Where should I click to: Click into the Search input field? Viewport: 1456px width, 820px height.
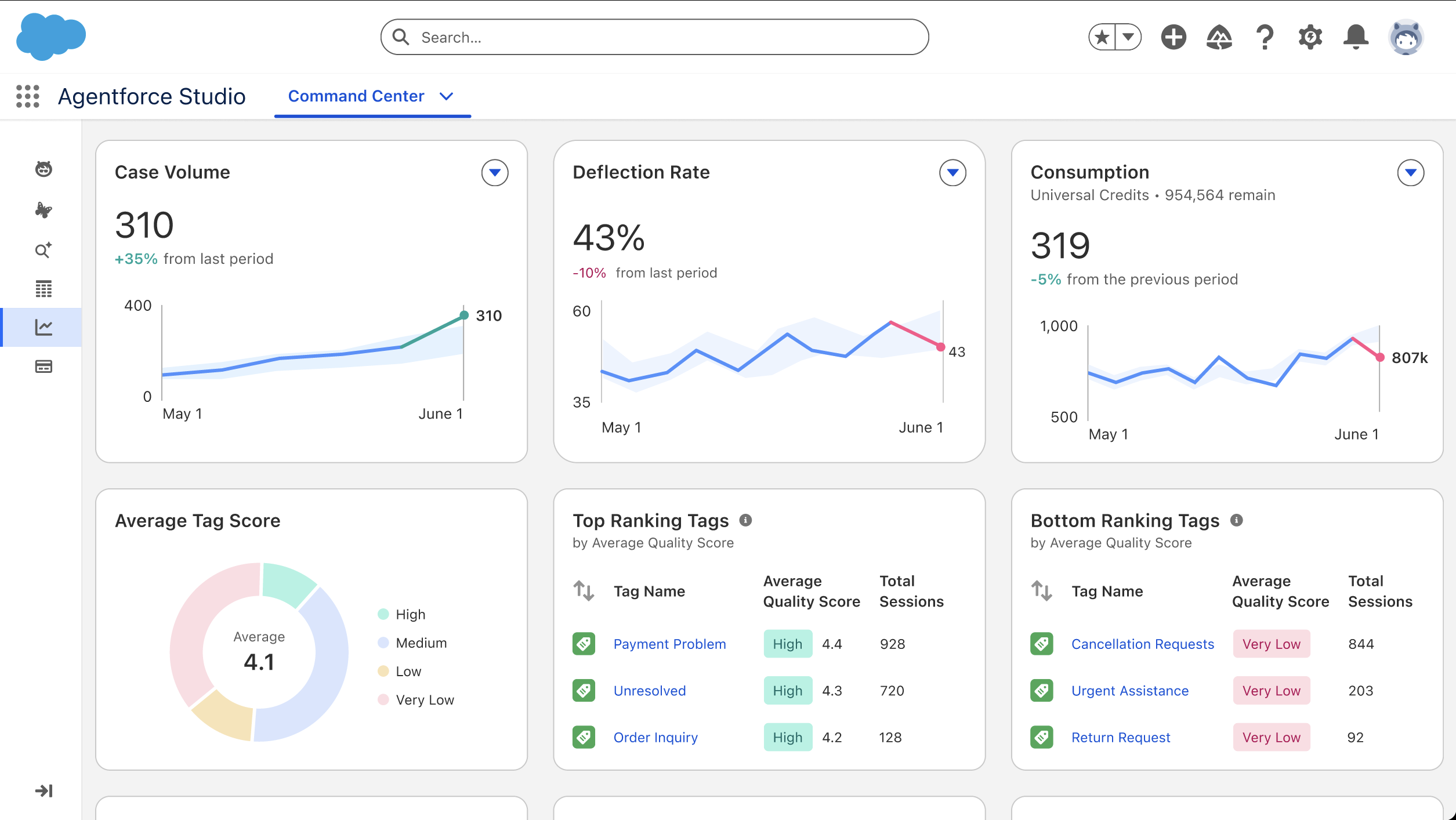(654, 38)
